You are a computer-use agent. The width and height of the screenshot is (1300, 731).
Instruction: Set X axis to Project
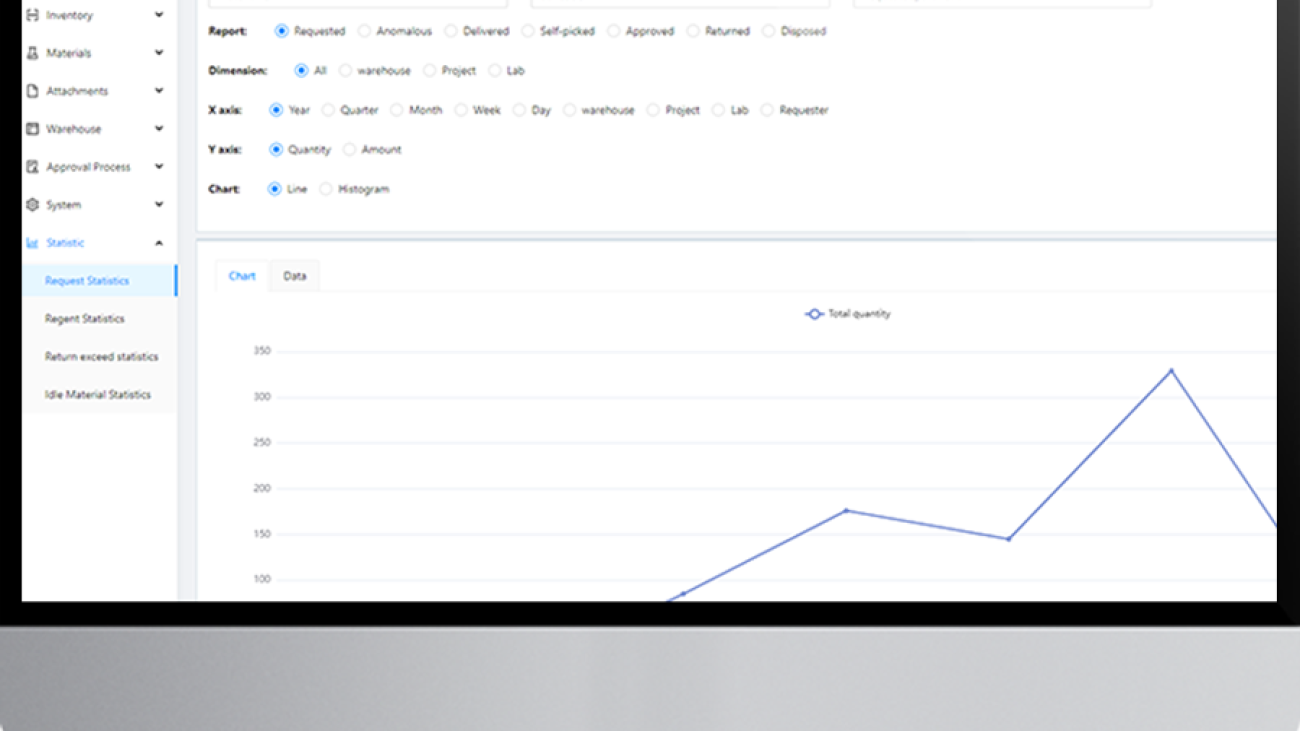653,110
